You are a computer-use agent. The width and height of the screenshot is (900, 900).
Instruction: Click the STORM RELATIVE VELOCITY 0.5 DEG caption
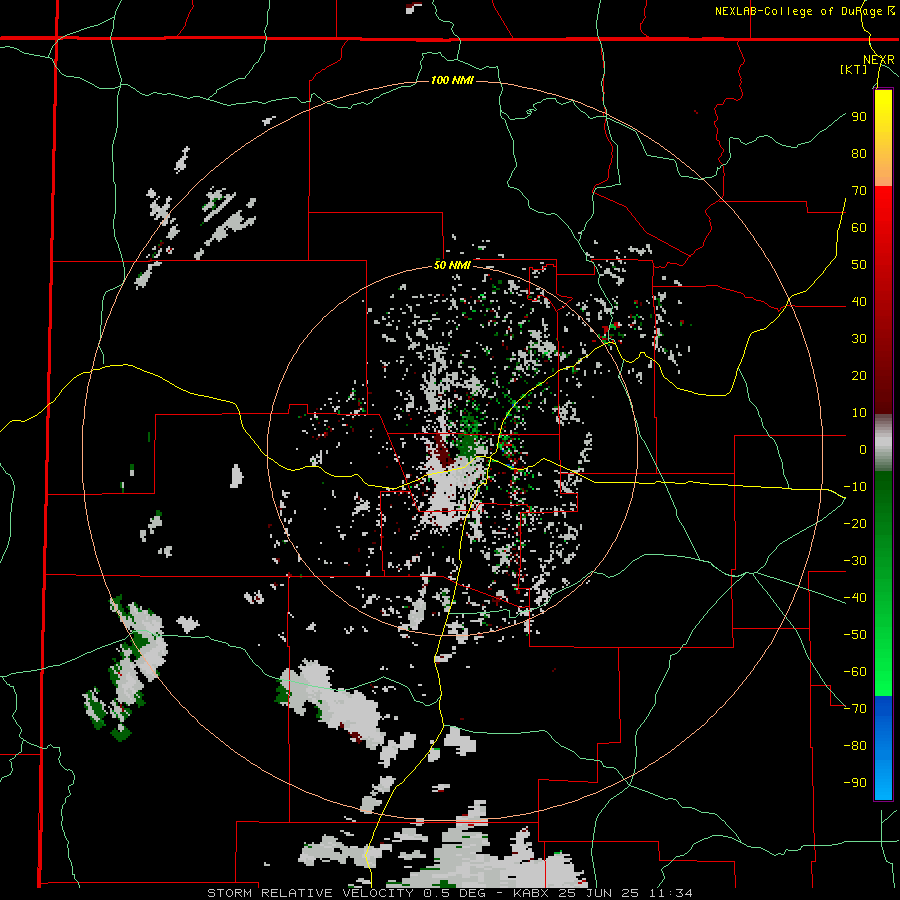point(346,893)
